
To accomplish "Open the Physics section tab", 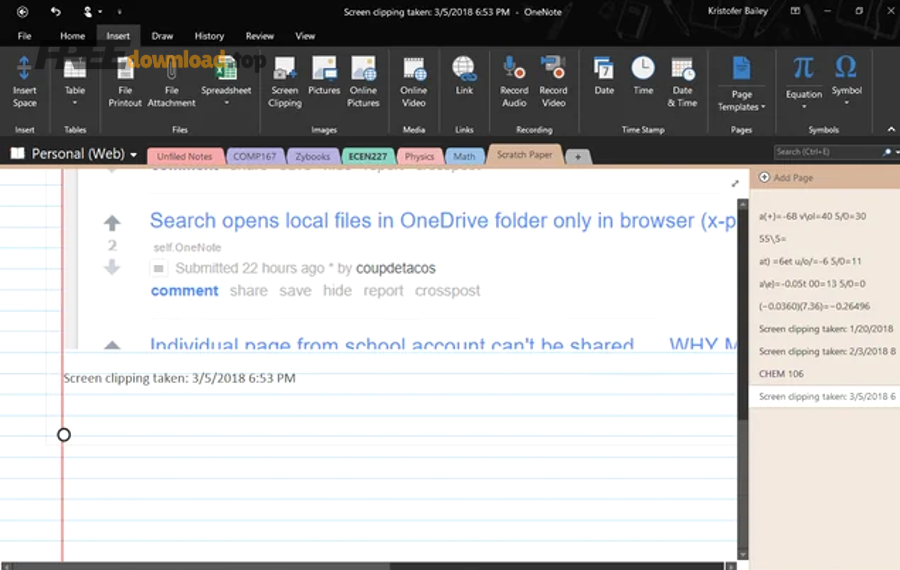I will pos(419,157).
